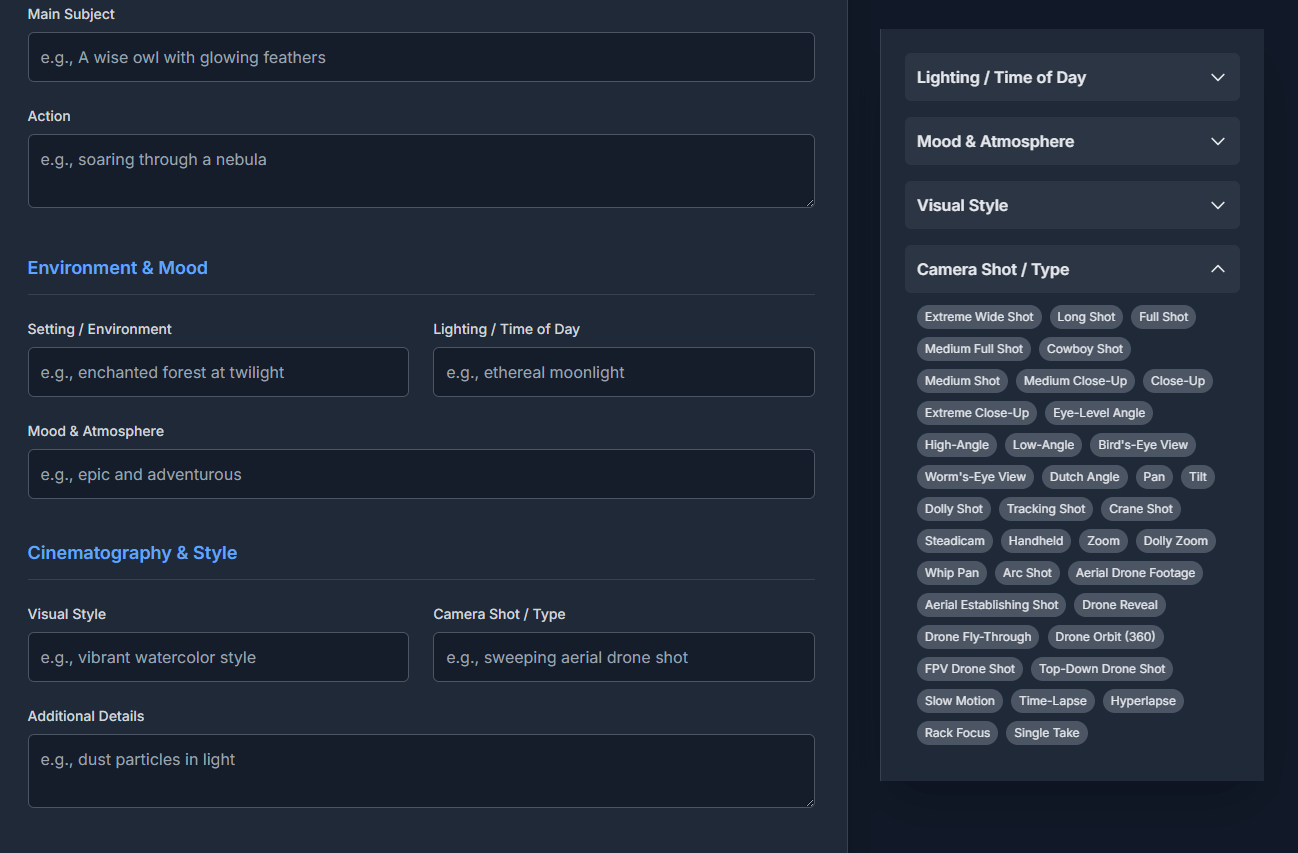Pick the FPV Drone Shot tag
1298x853 pixels.
[969, 668]
